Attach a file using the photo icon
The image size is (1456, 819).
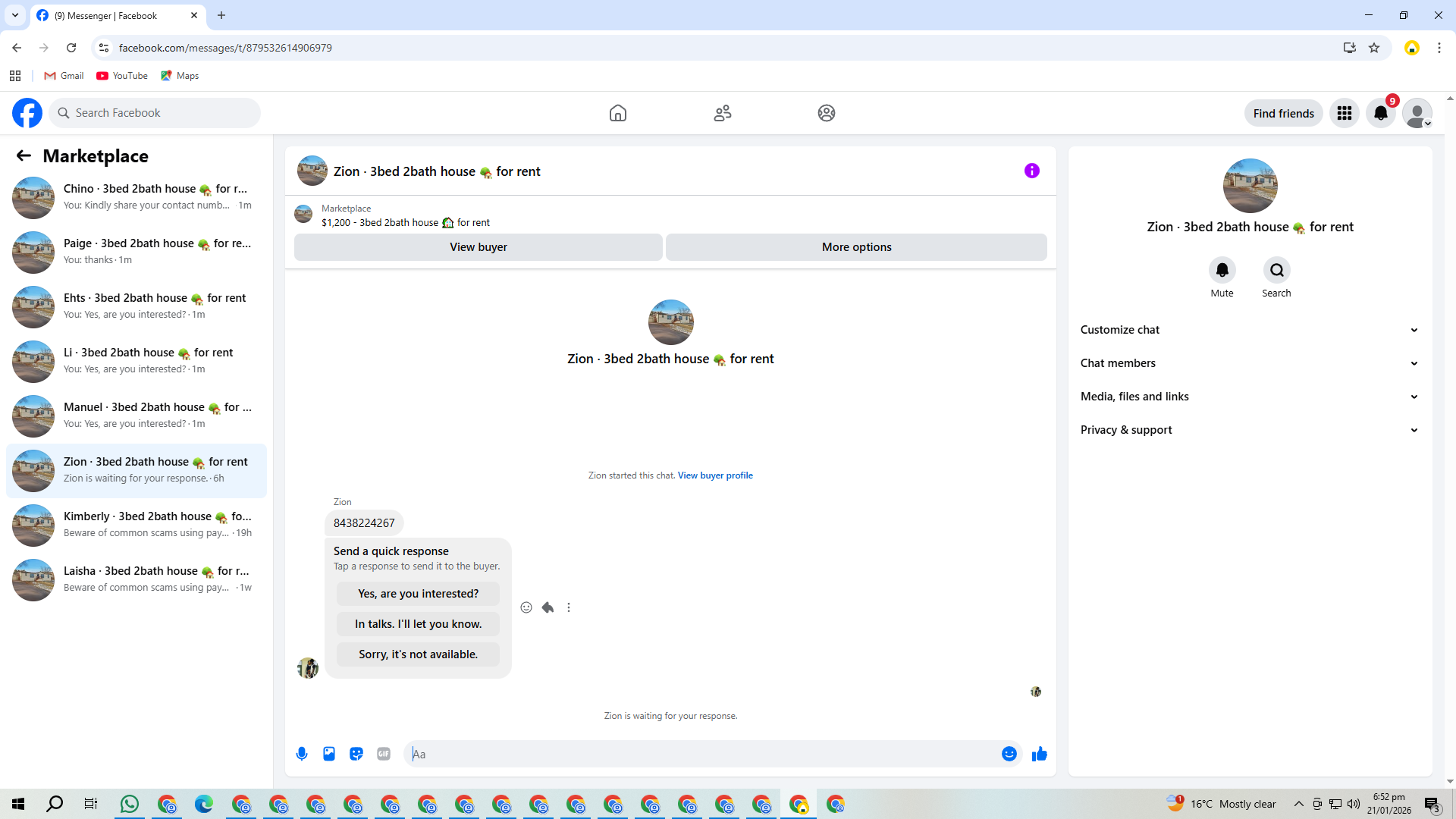[x=329, y=754]
